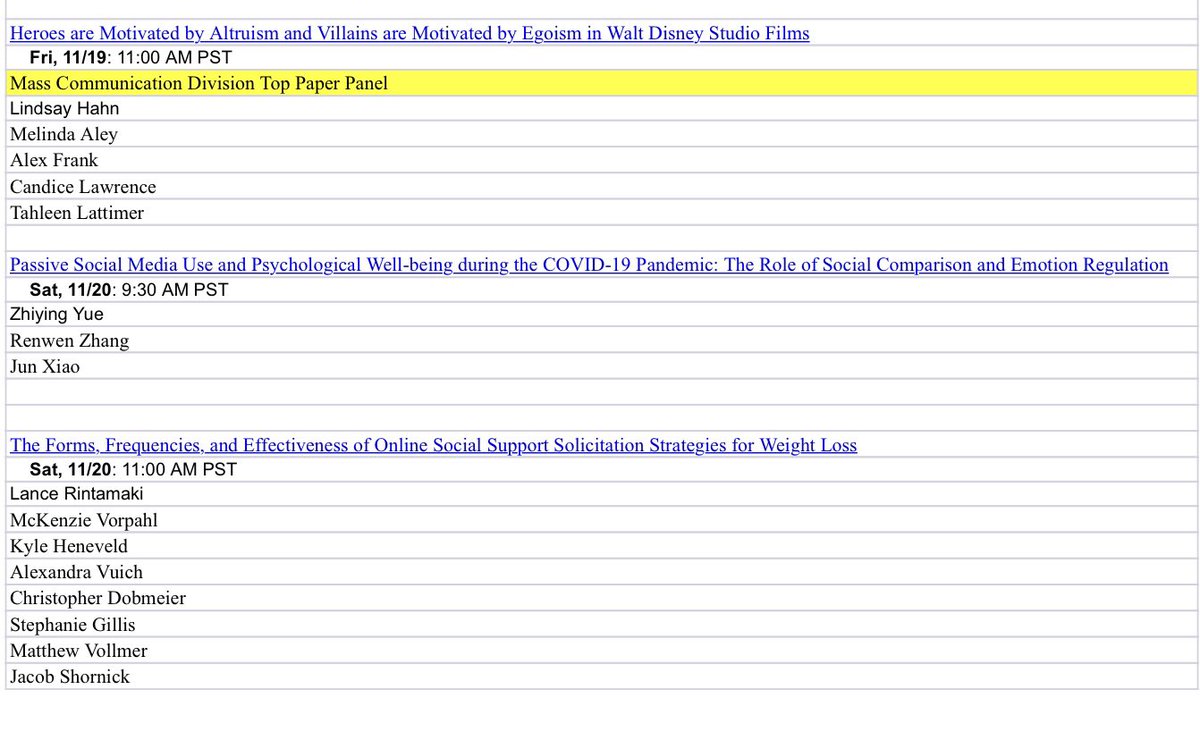Select the 'Sat, 11/20: 9:30 AM PST' cell
This screenshot has width=1200, height=740.
tap(601, 290)
